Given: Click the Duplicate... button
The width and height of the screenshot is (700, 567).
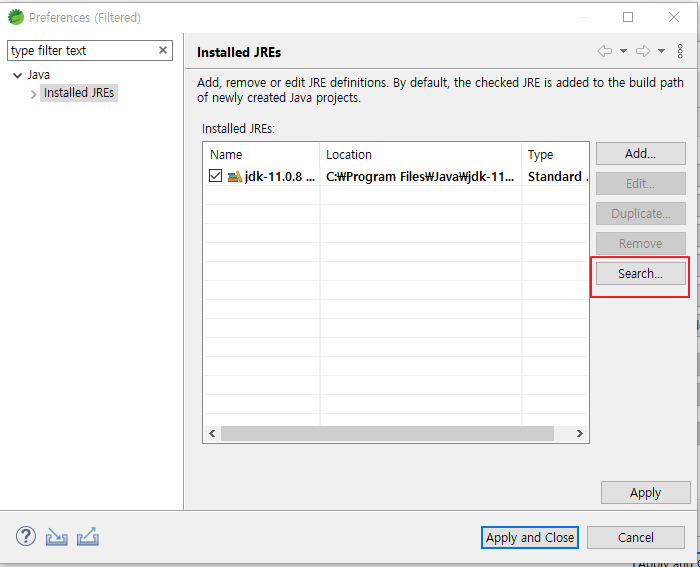Looking at the screenshot, I should pos(641,213).
